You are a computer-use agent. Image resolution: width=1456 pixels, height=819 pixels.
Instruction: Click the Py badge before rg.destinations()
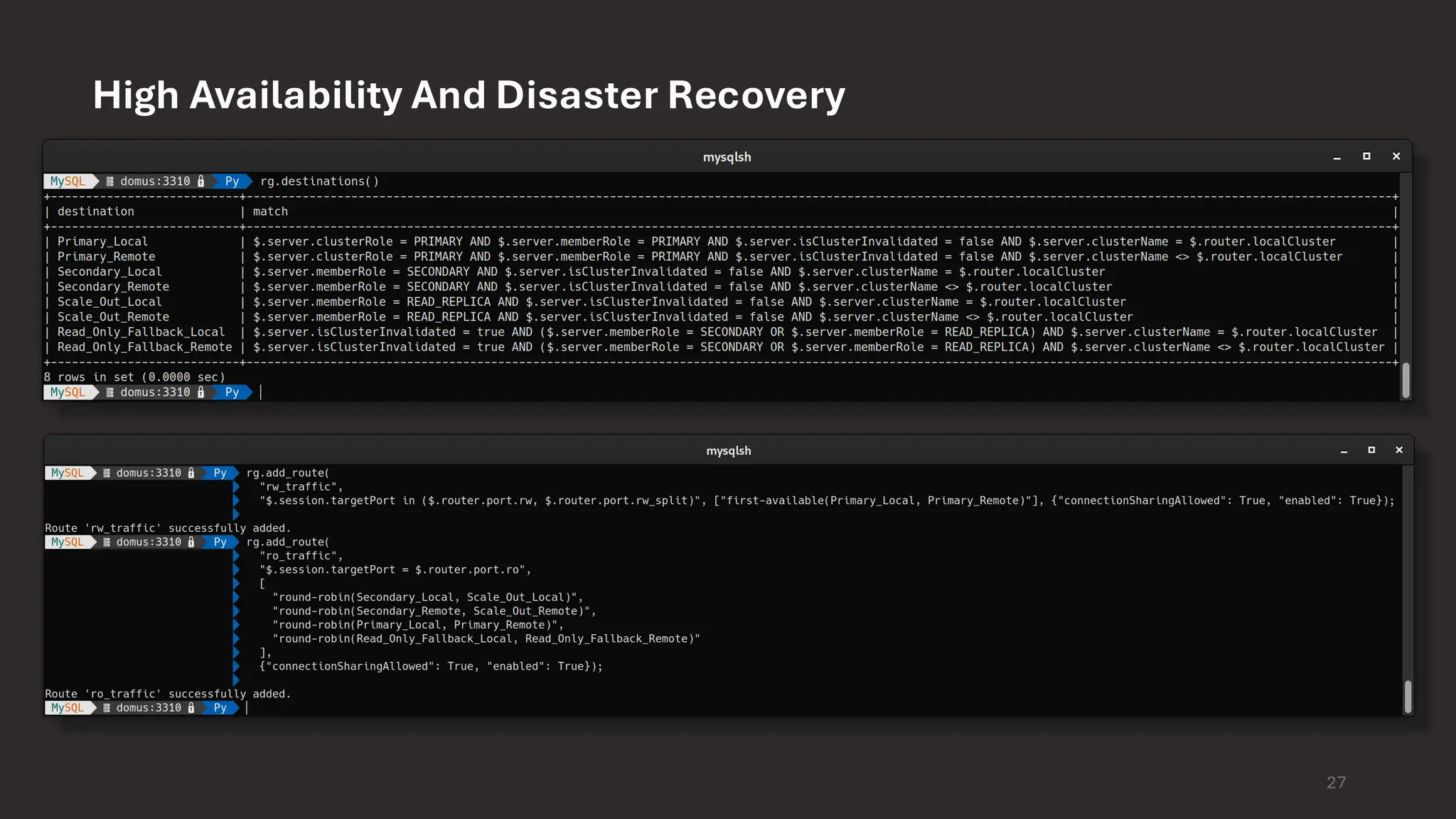point(232,181)
